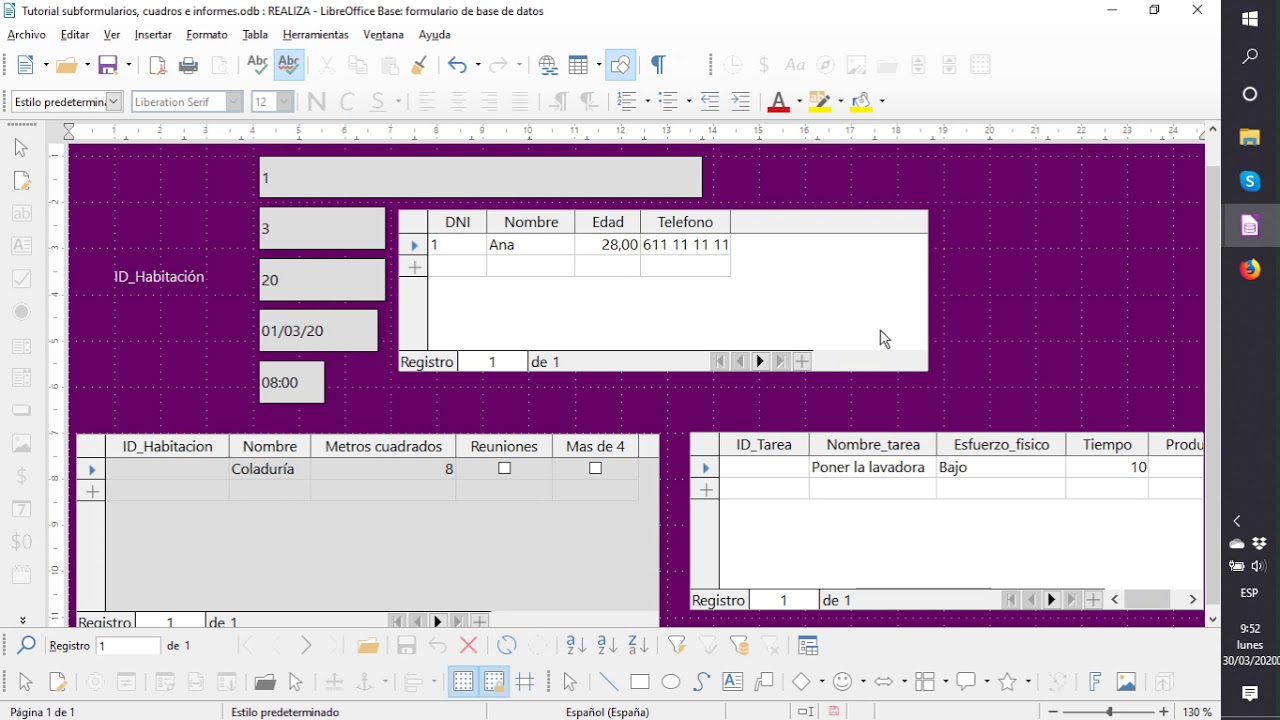Click the Decrease indent icon

710,101
